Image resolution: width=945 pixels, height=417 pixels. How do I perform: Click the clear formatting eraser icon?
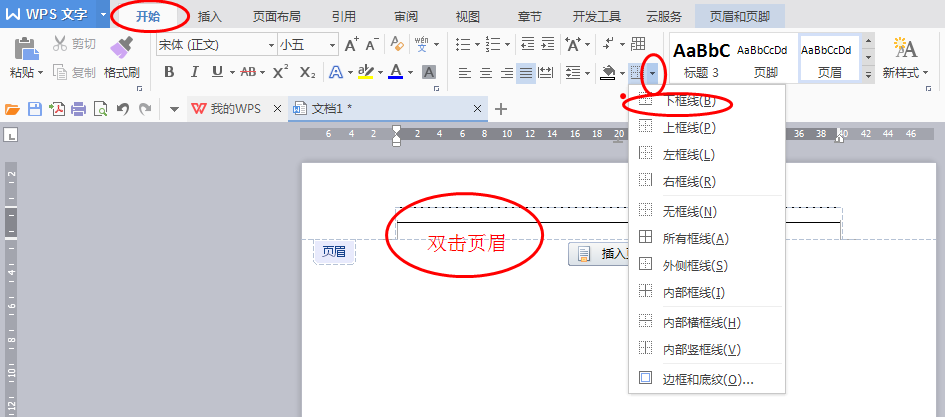pyautogui.click(x=397, y=44)
